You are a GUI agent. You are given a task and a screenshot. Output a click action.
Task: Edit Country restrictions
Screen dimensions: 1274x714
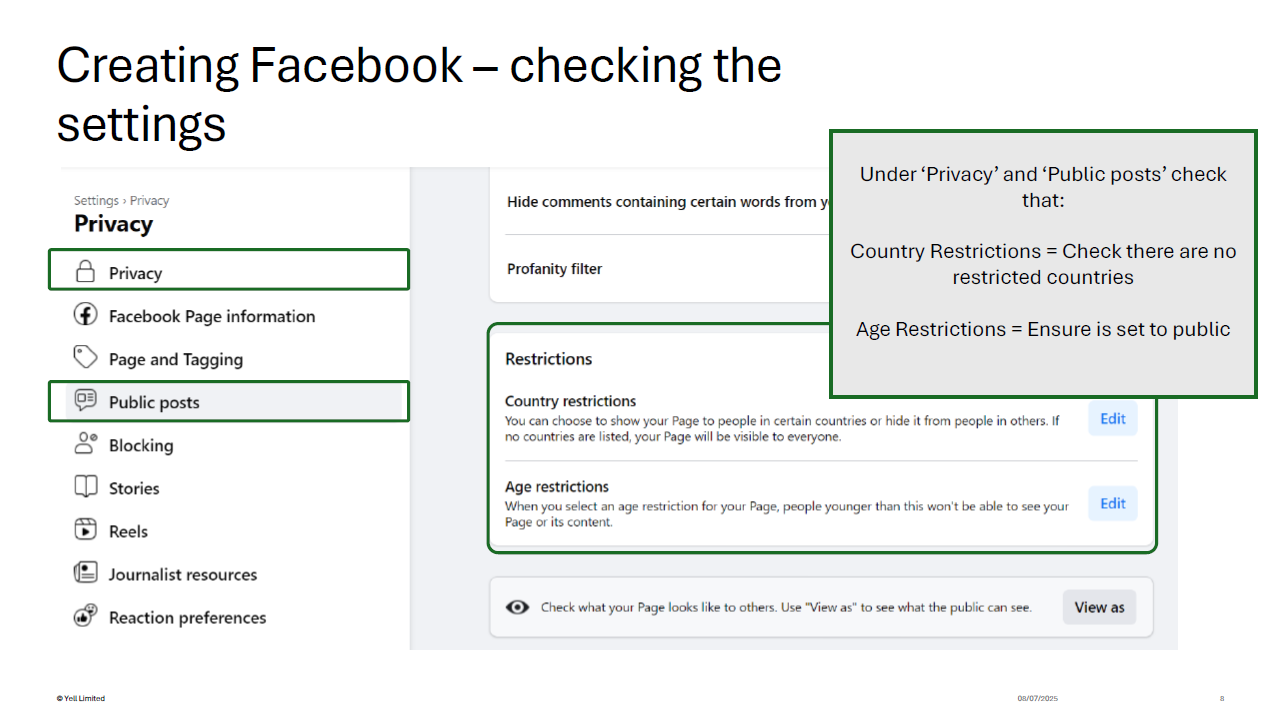pyautogui.click(x=1113, y=419)
